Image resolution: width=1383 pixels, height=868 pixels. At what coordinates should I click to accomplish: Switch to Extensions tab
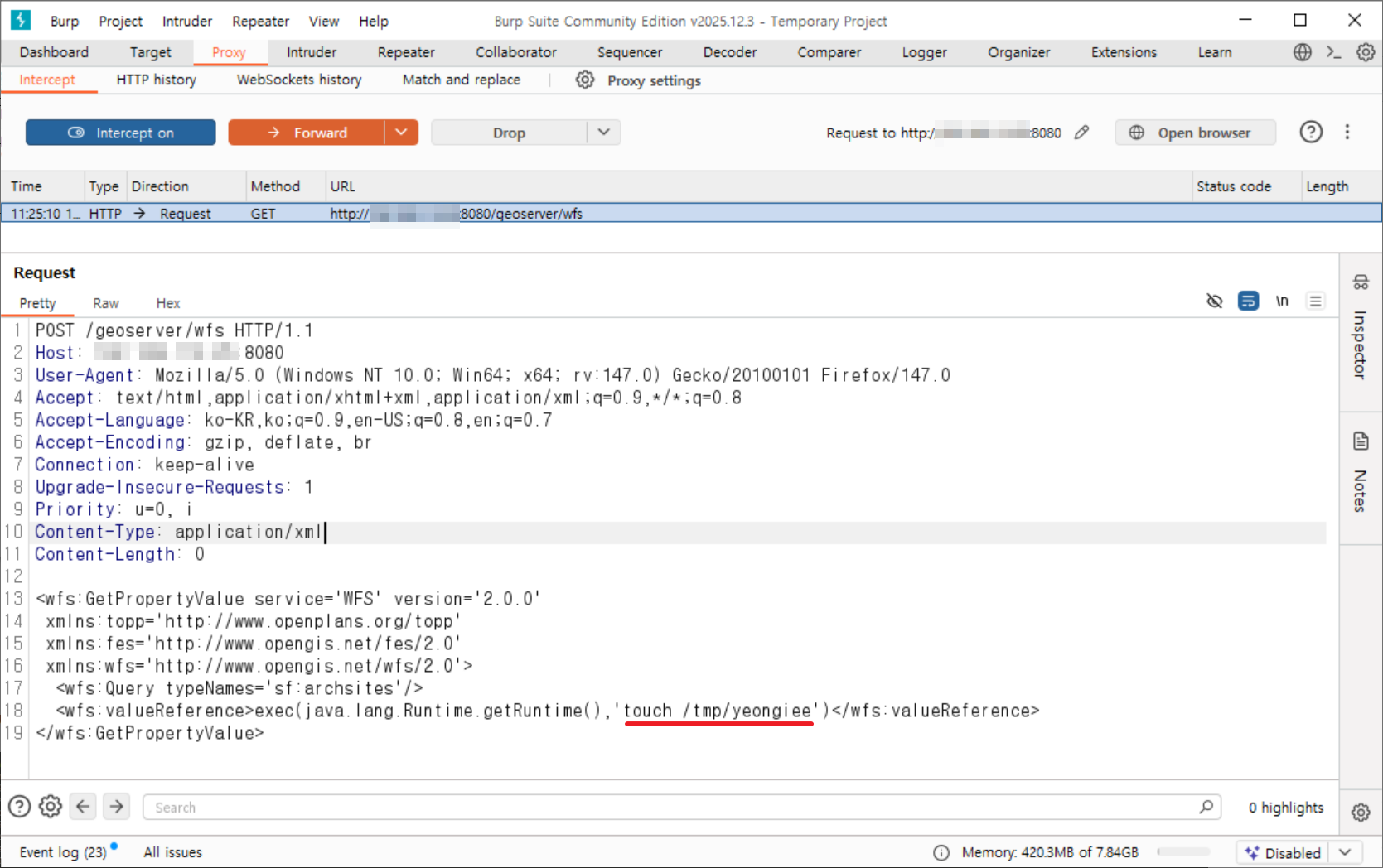[1124, 52]
